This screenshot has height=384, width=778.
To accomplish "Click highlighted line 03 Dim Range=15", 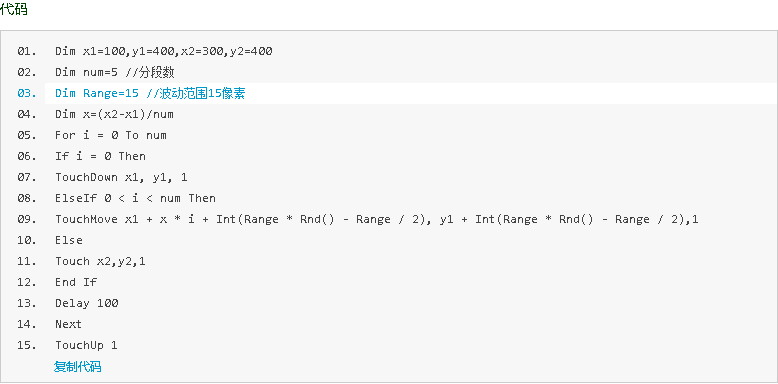I will click(150, 93).
